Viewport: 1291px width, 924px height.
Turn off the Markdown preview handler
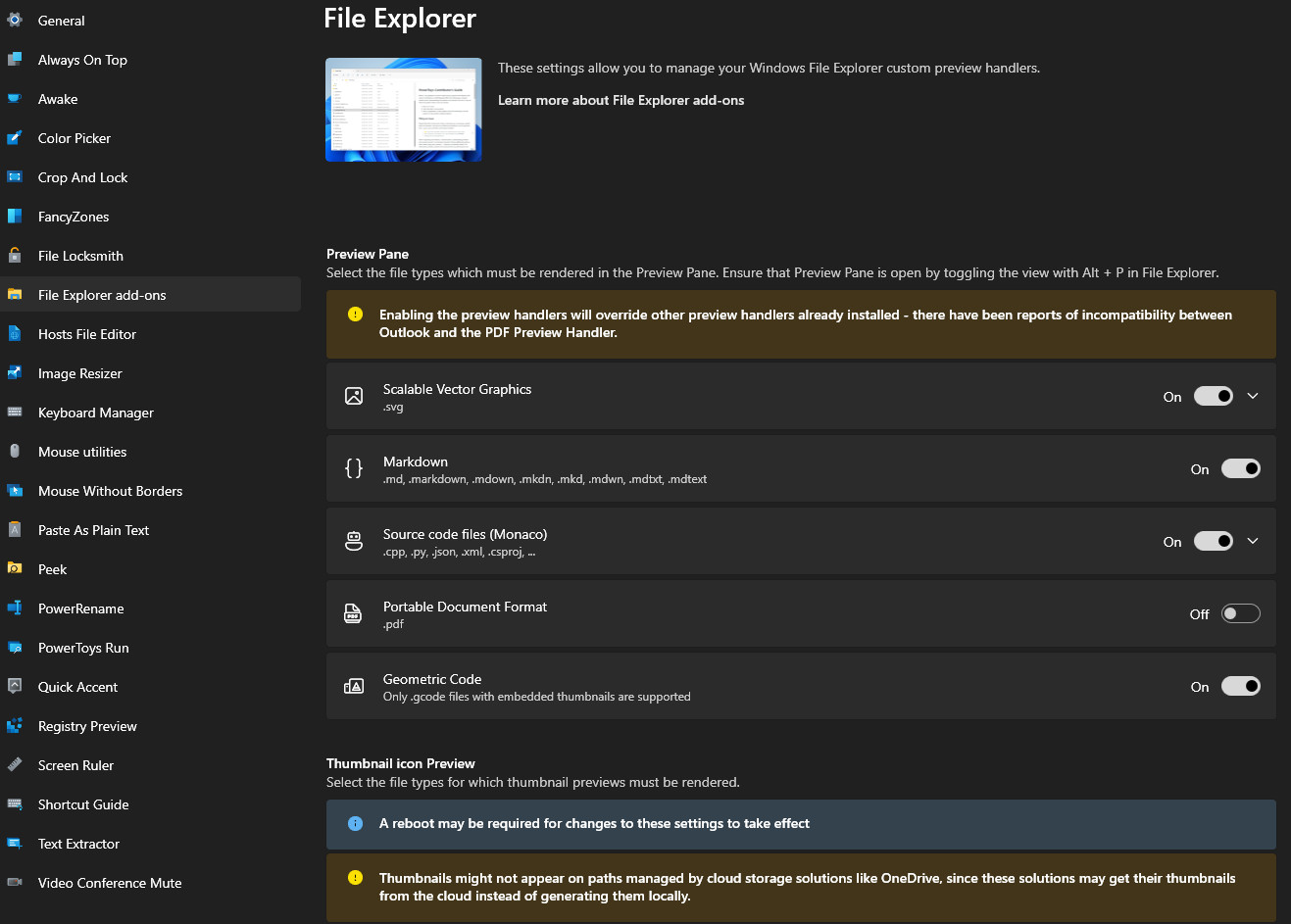point(1241,468)
